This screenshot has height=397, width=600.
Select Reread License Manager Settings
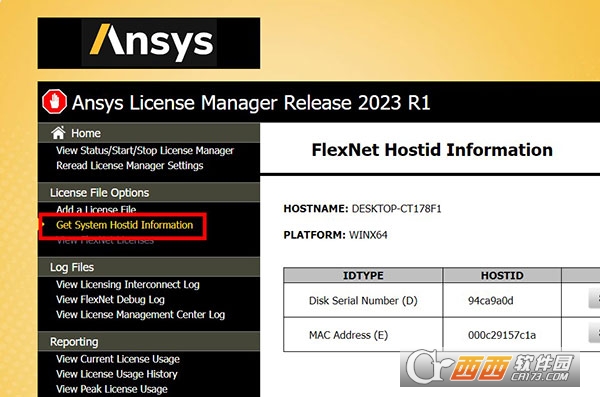click(x=130, y=165)
